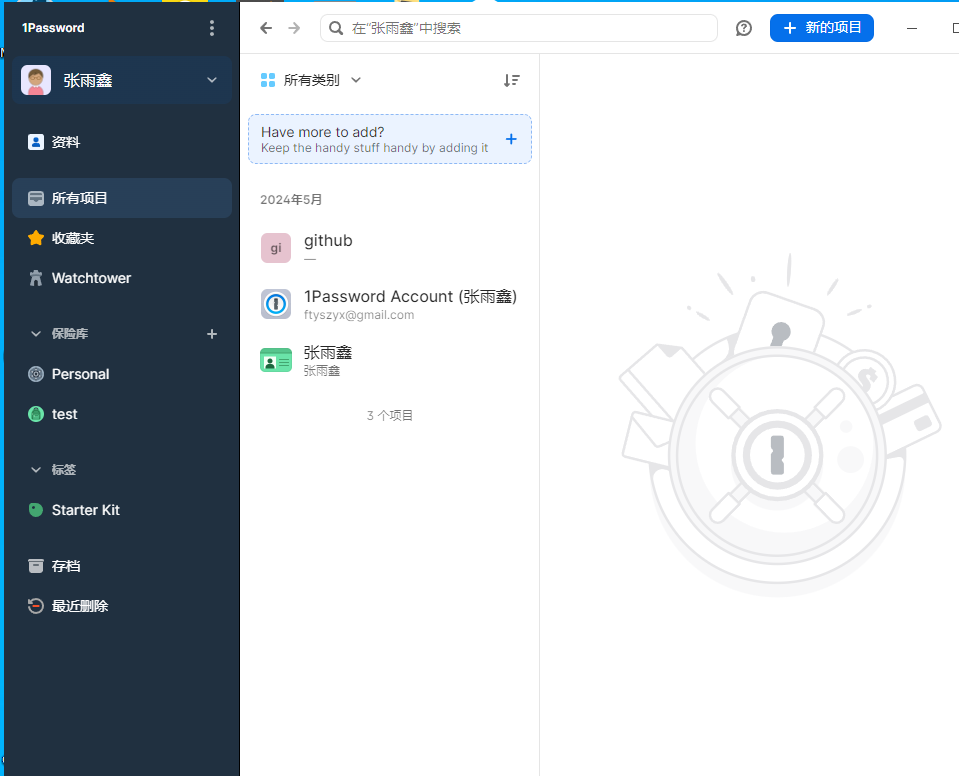Collapse the 保险库 vaults section
959x776 pixels.
(37, 334)
